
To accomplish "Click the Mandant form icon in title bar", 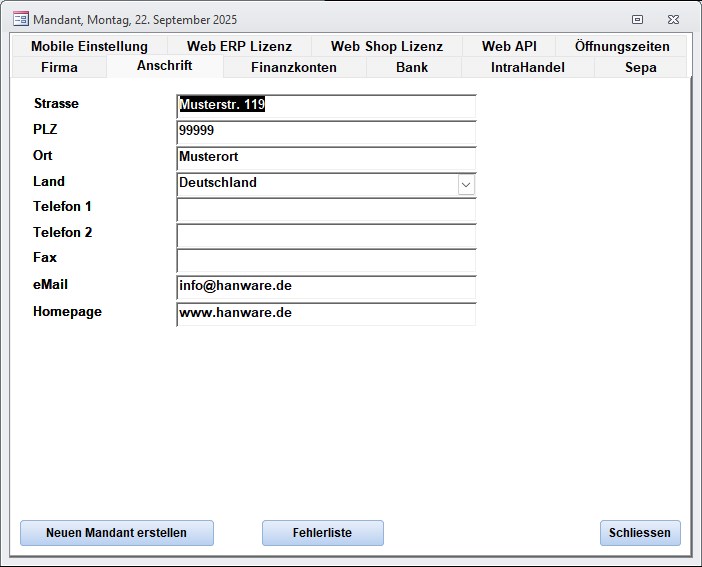I will click(x=20, y=19).
